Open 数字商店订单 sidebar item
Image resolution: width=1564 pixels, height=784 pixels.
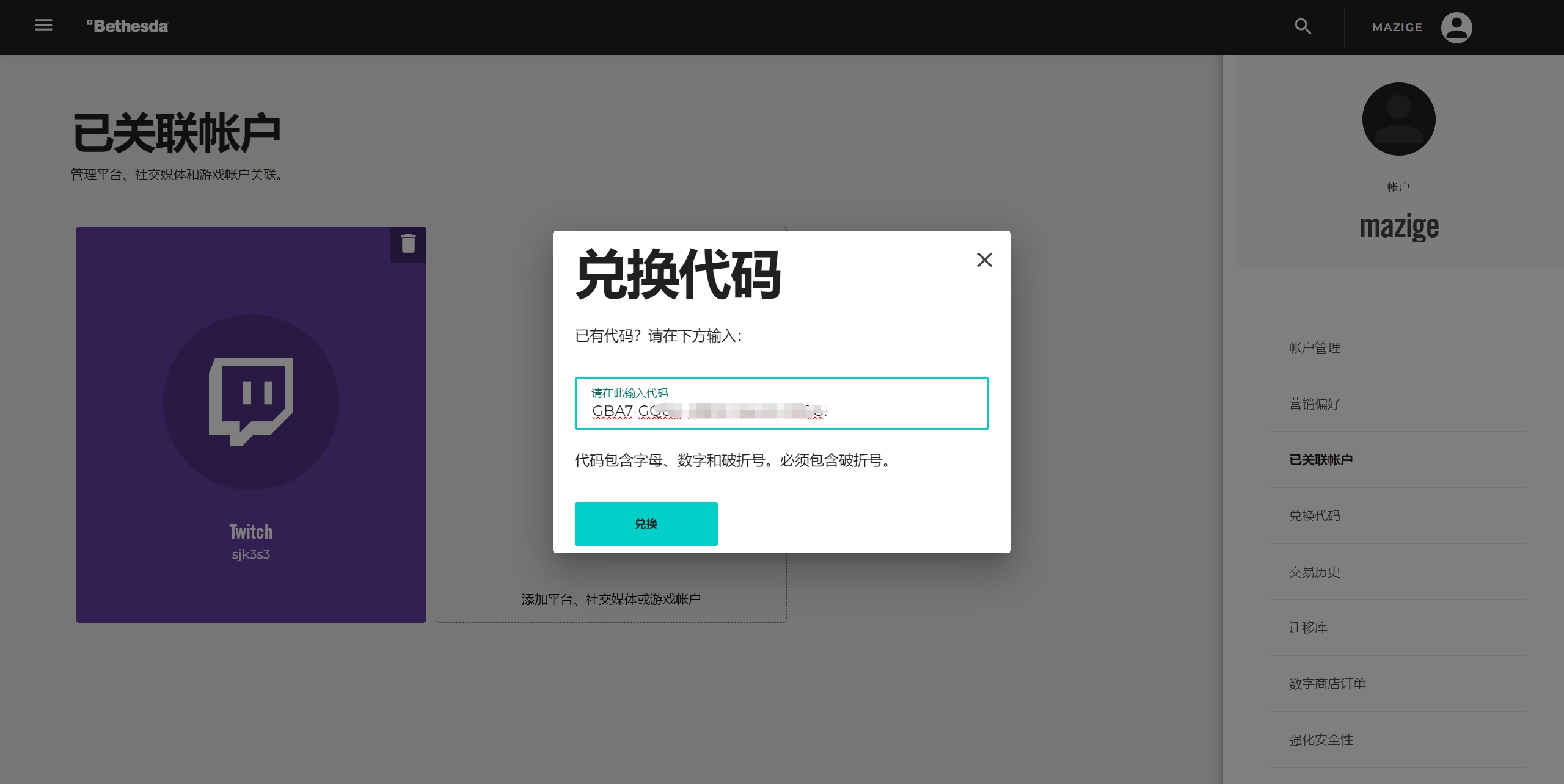coord(1327,684)
